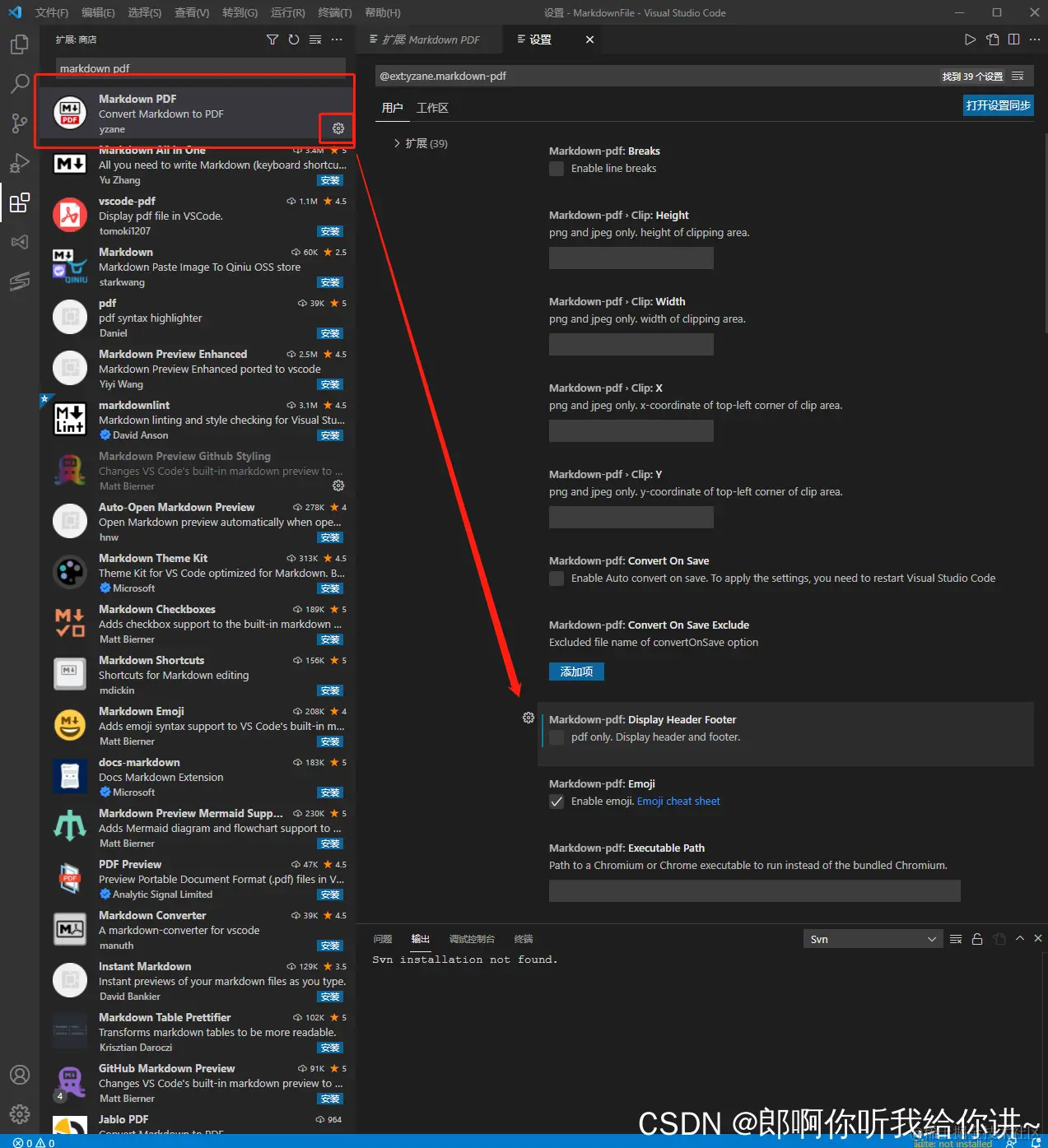Clear extensions search results icon
The image size is (1048, 1148).
pos(315,40)
